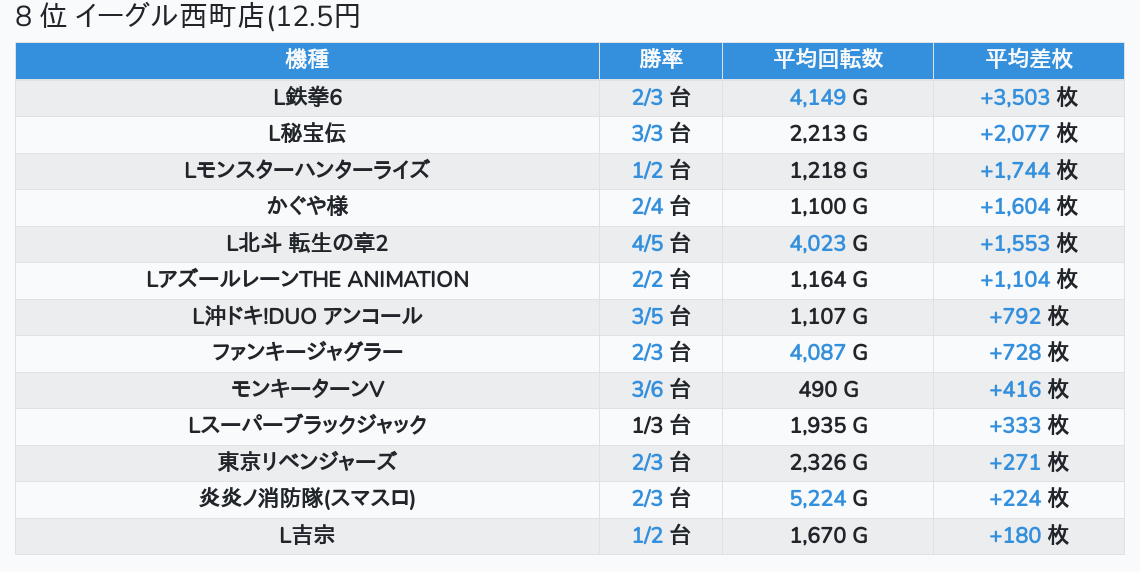Click the ファンキージャグラー machine name

click(x=307, y=352)
